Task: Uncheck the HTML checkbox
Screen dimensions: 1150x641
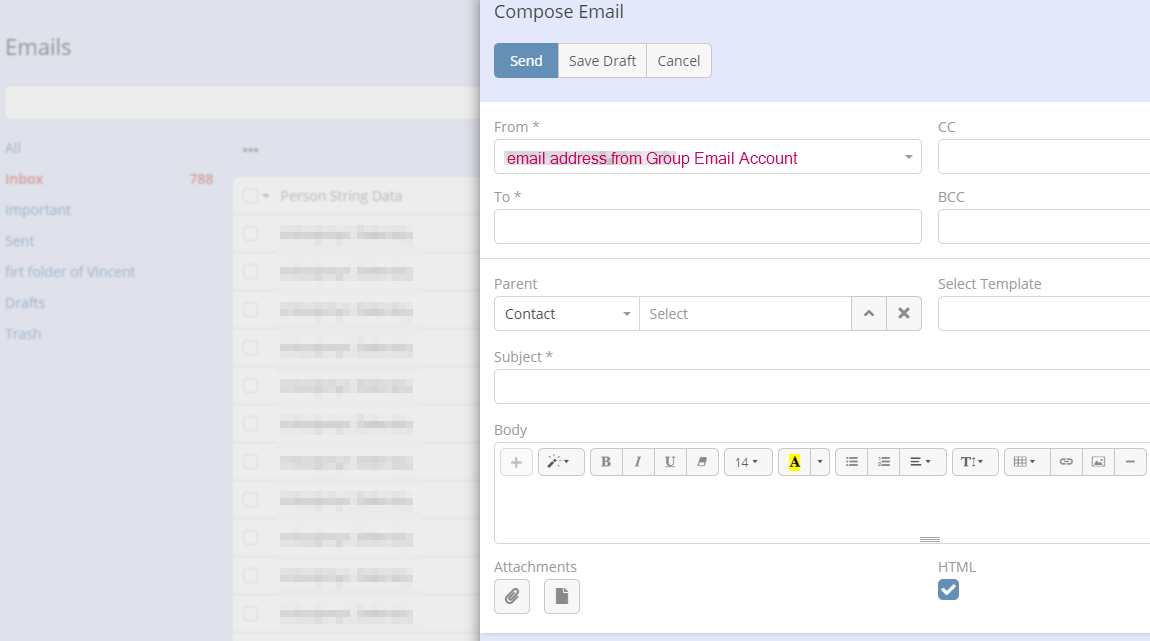Action: pyautogui.click(x=948, y=590)
